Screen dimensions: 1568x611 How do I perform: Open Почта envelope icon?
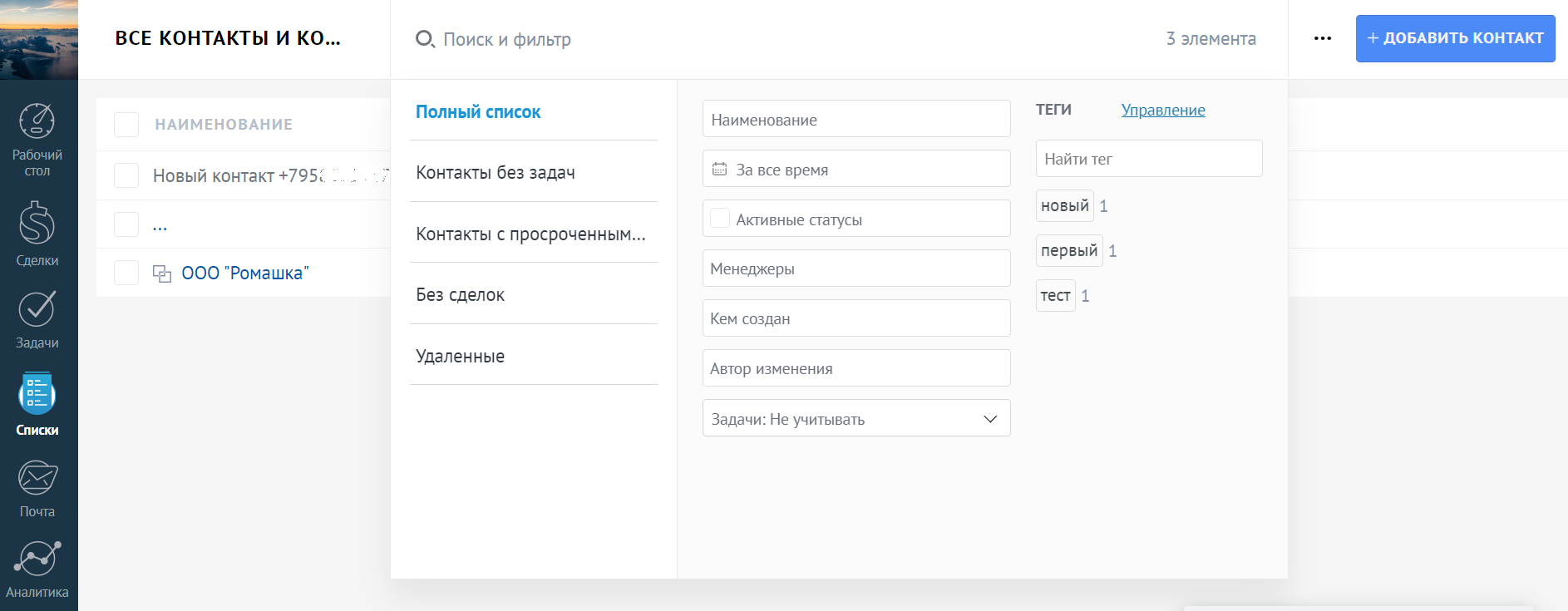click(37, 478)
